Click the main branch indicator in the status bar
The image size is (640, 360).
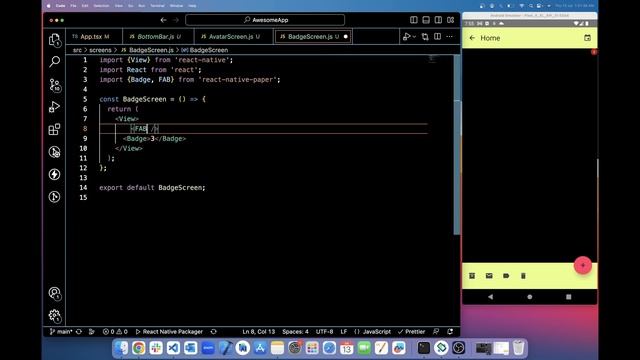[60, 332]
